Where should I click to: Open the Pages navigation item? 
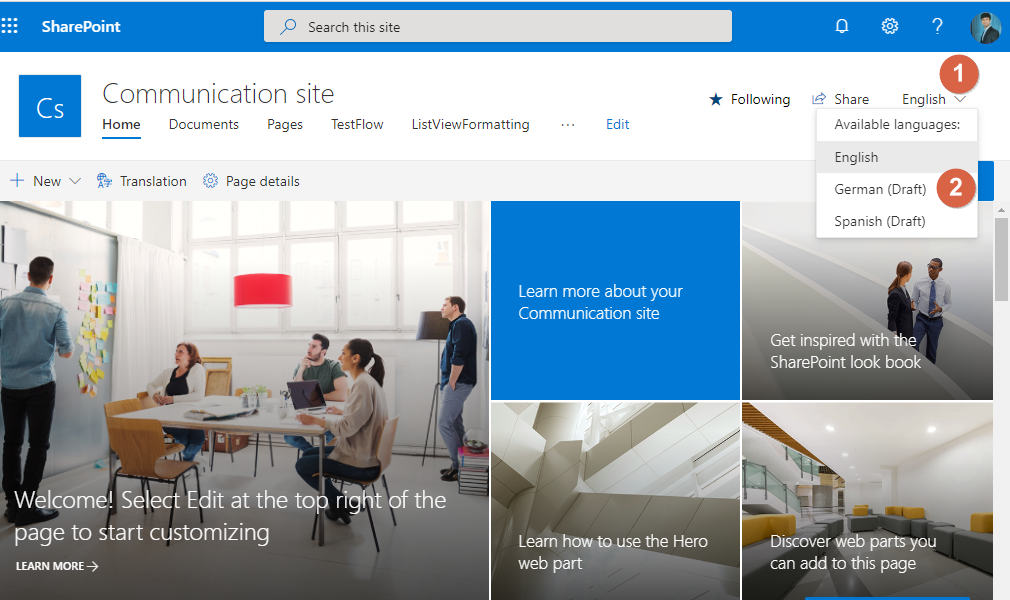point(285,124)
